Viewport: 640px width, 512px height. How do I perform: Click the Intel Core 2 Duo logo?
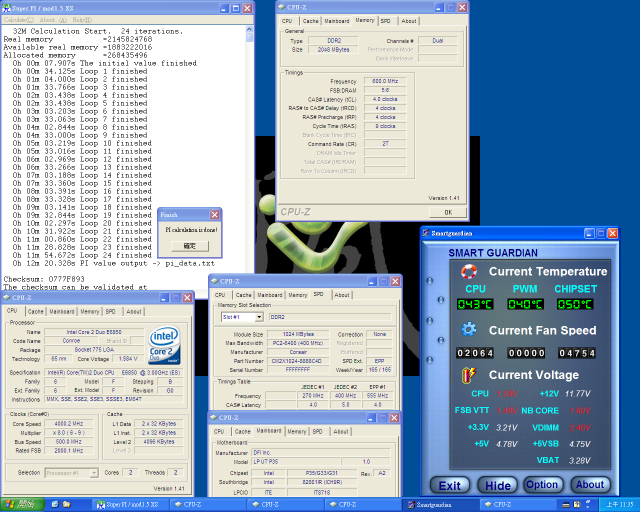pyautogui.click(x=164, y=345)
